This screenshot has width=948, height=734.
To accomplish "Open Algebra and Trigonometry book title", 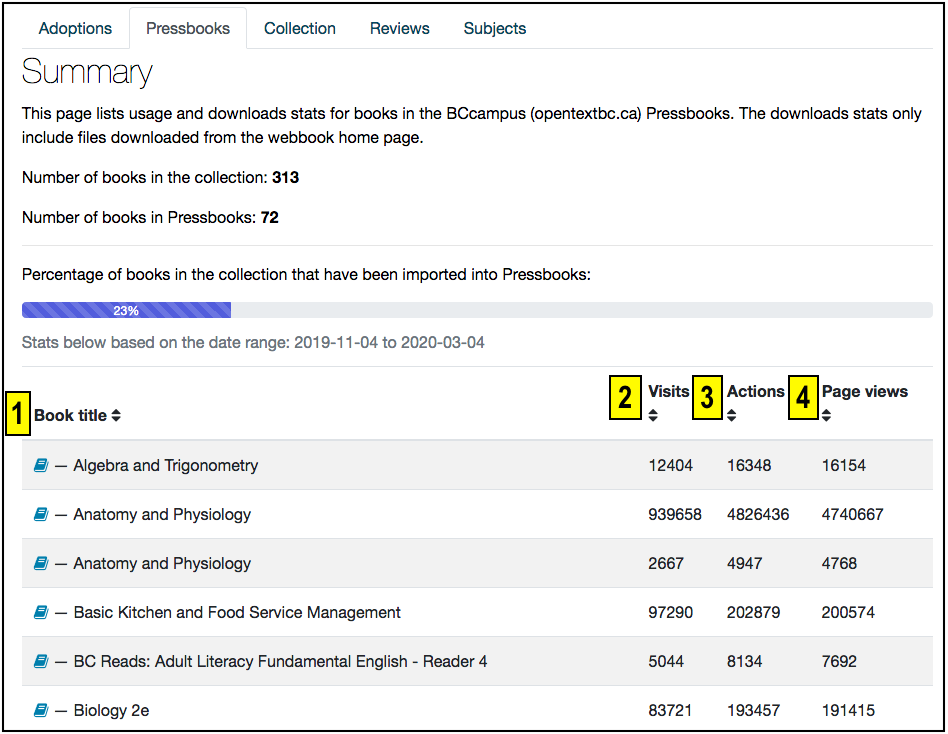I will [166, 465].
